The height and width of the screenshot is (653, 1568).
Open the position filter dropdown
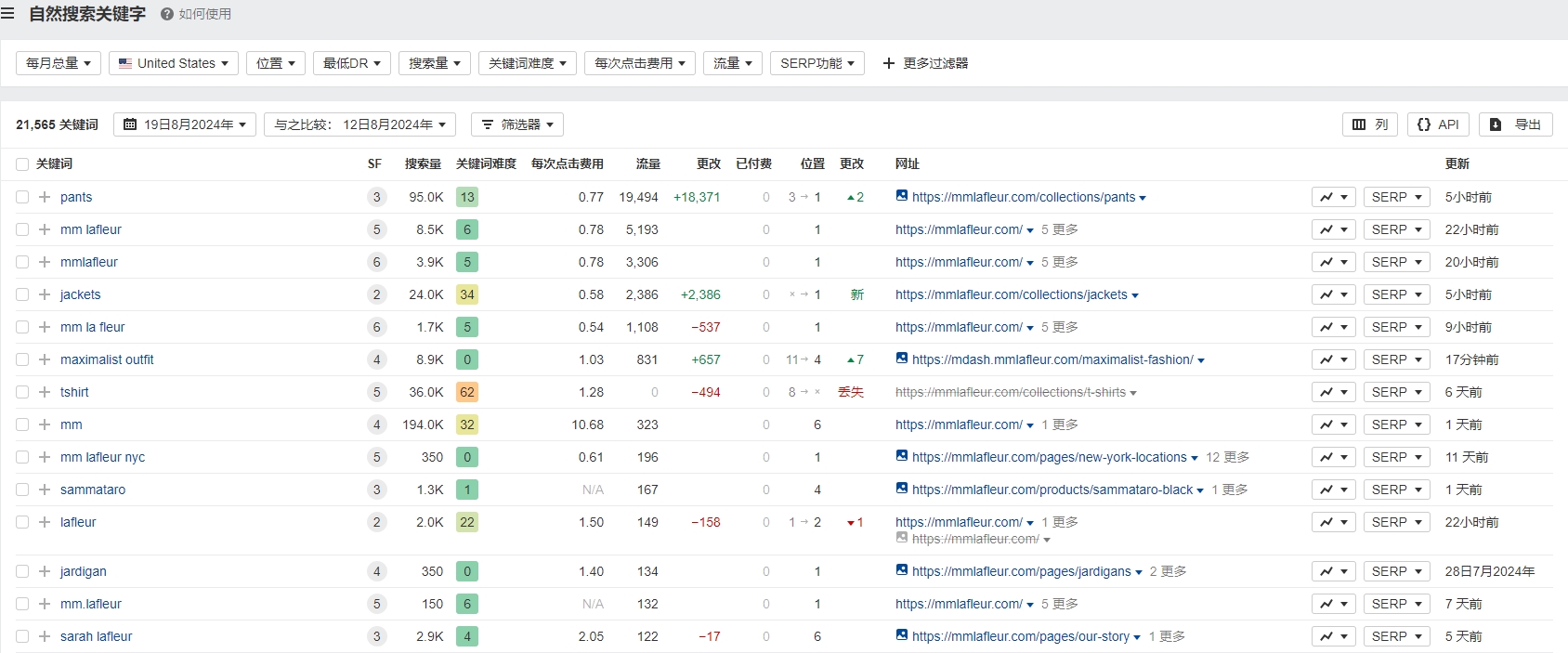276,63
